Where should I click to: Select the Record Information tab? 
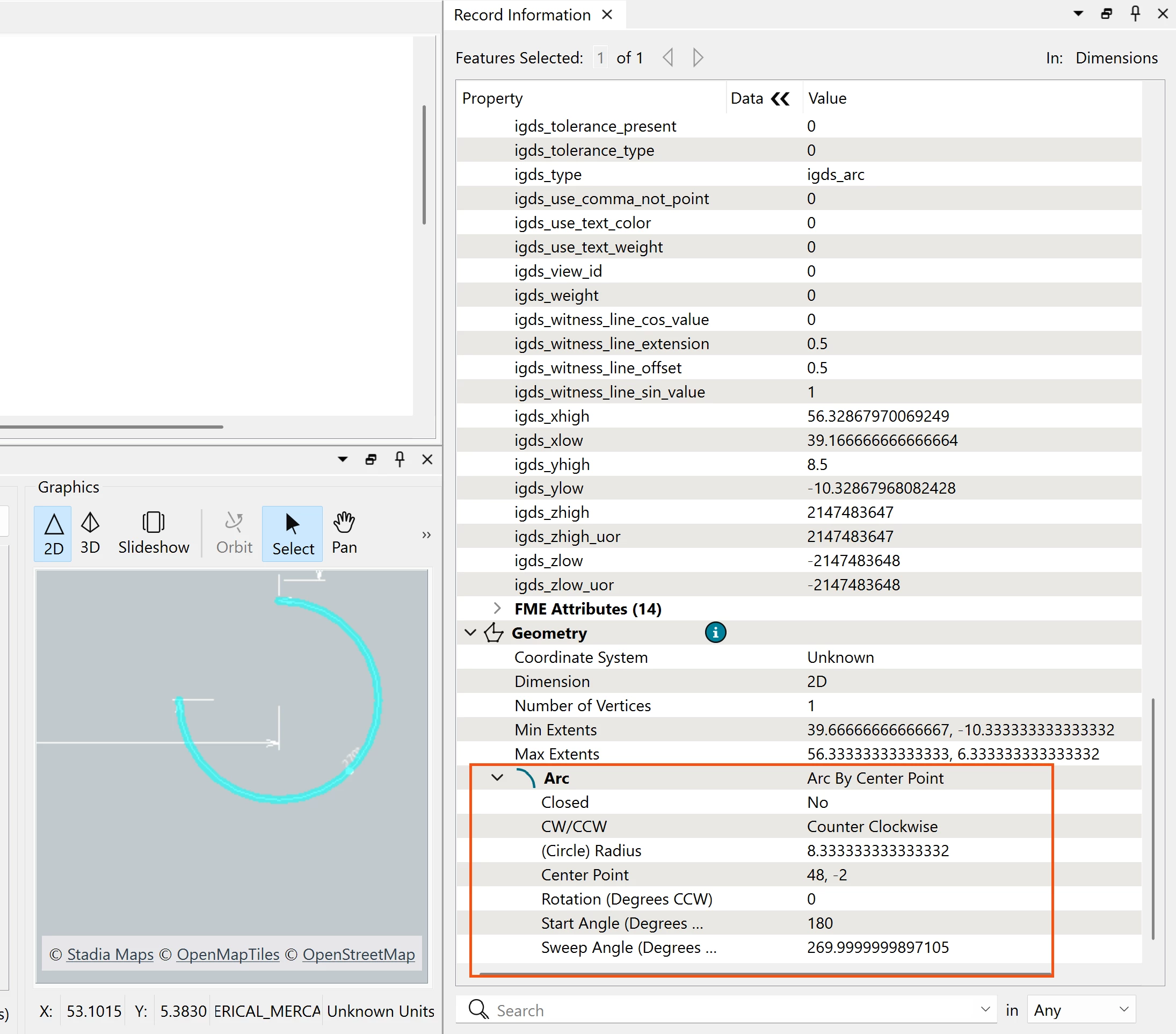click(x=521, y=15)
